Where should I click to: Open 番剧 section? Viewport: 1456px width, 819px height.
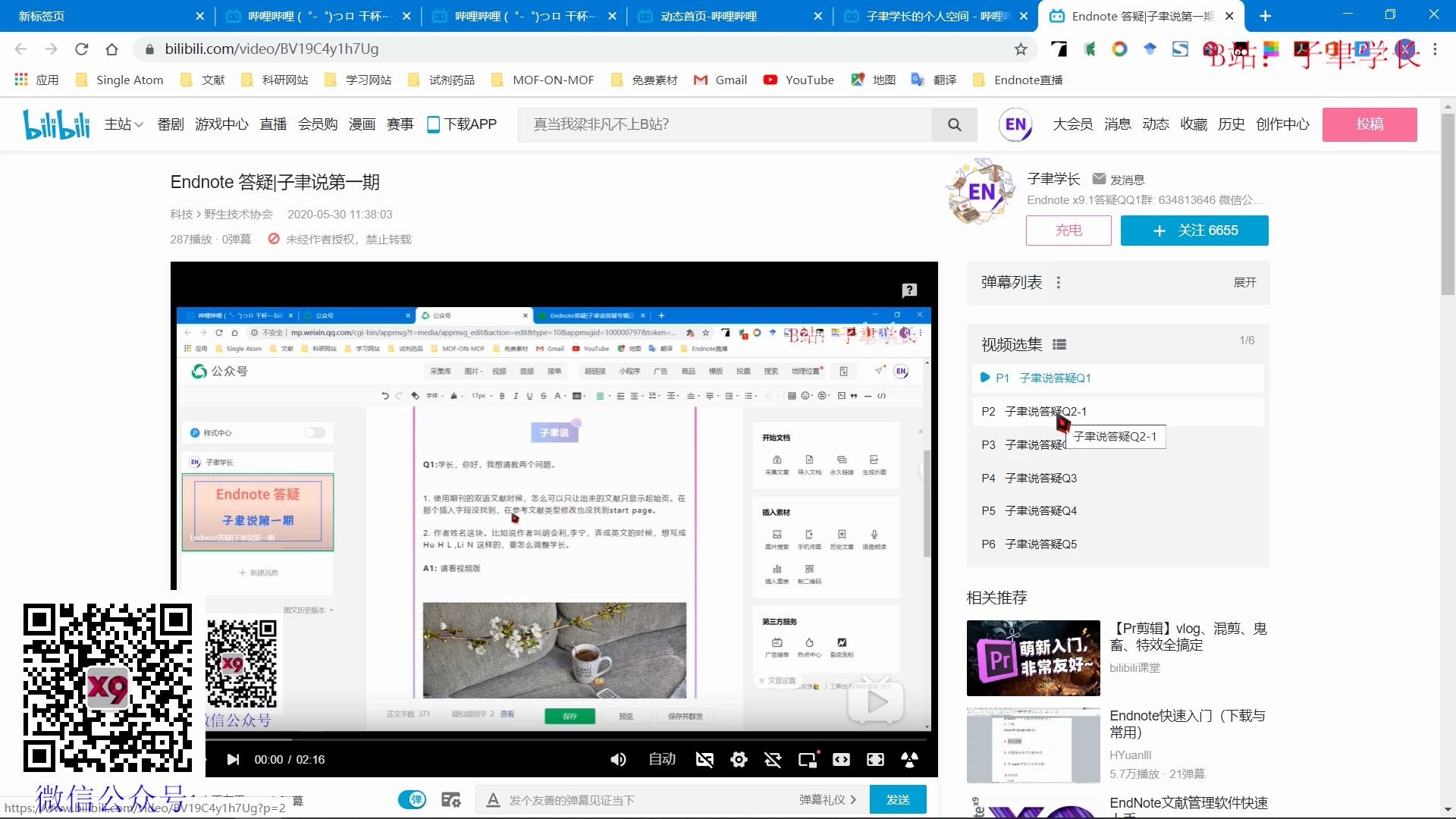(171, 124)
